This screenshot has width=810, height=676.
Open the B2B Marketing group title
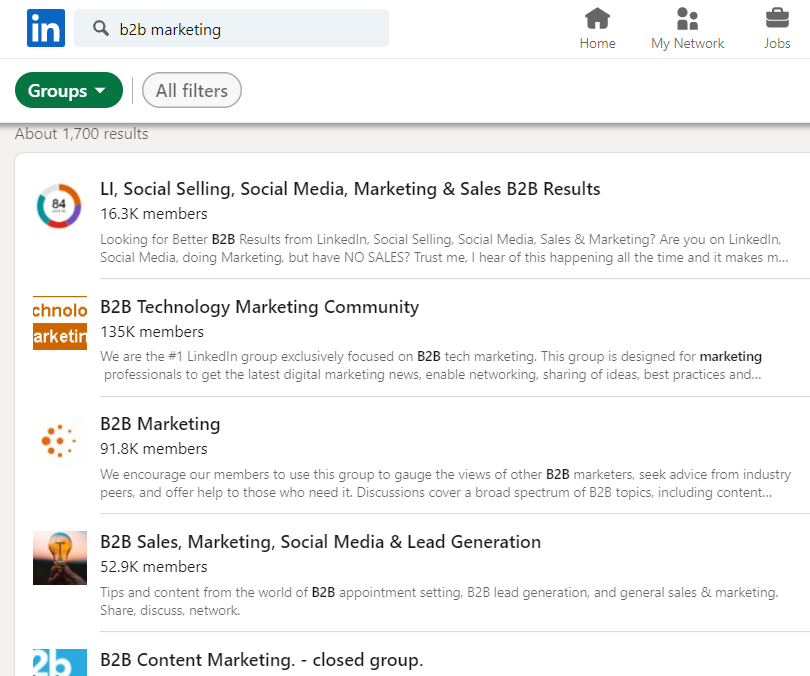tap(160, 424)
